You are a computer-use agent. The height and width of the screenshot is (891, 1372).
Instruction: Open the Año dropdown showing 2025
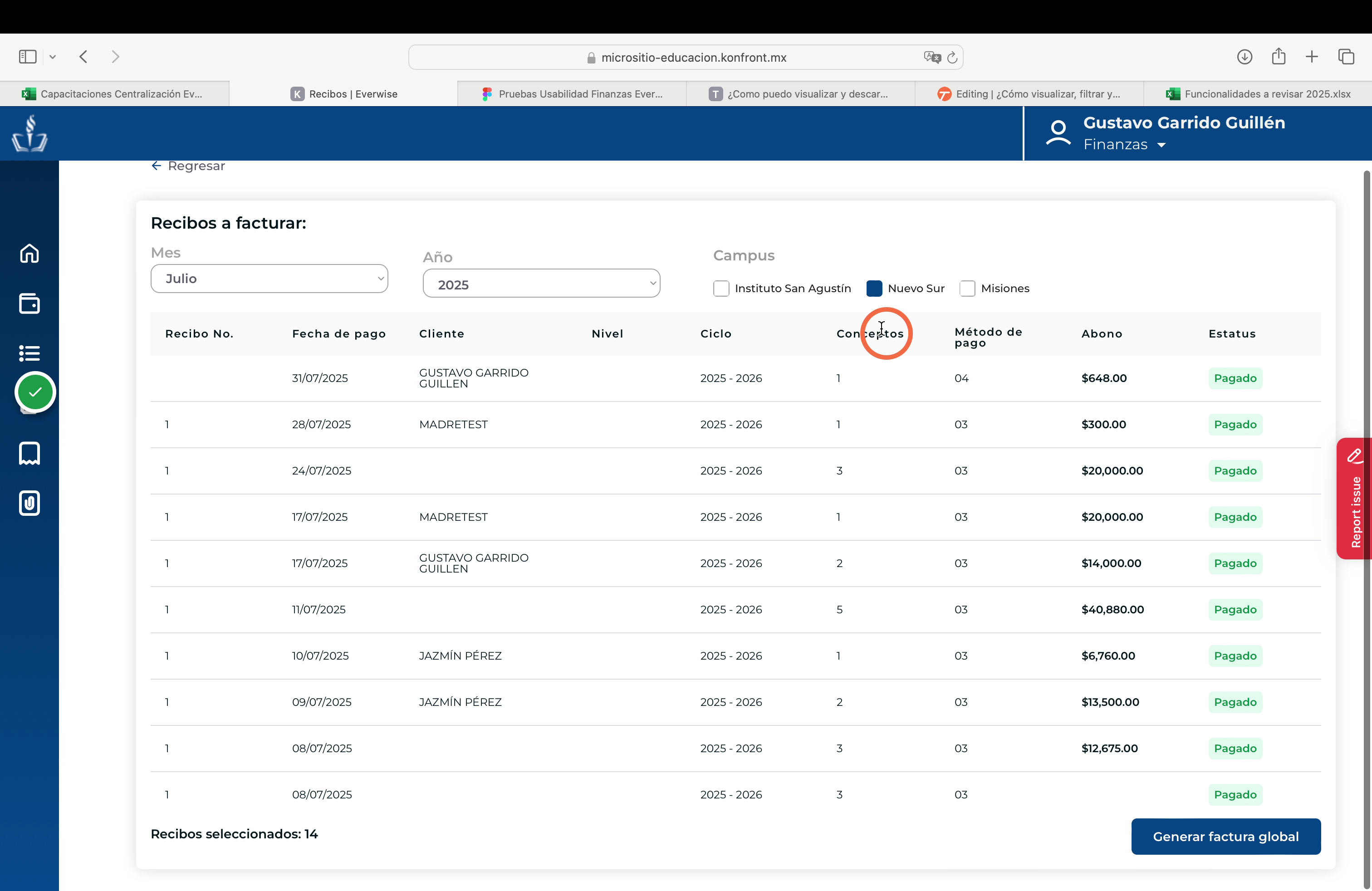541,283
